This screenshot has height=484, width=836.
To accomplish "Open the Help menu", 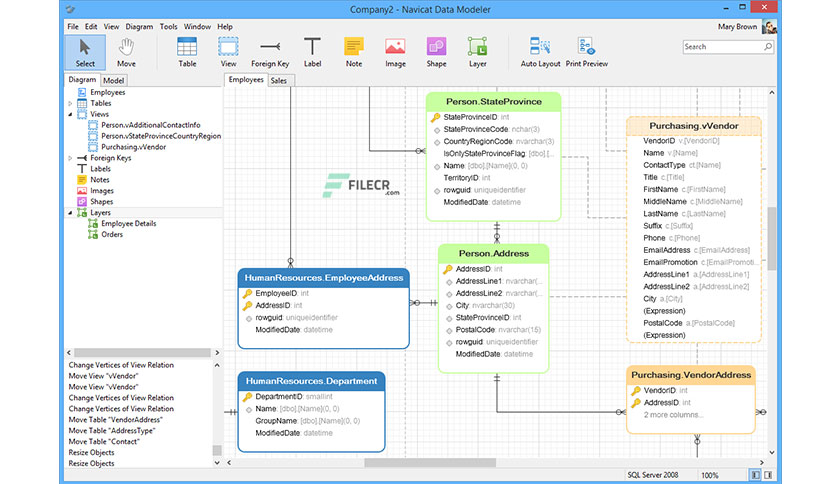I will pyautogui.click(x=225, y=27).
